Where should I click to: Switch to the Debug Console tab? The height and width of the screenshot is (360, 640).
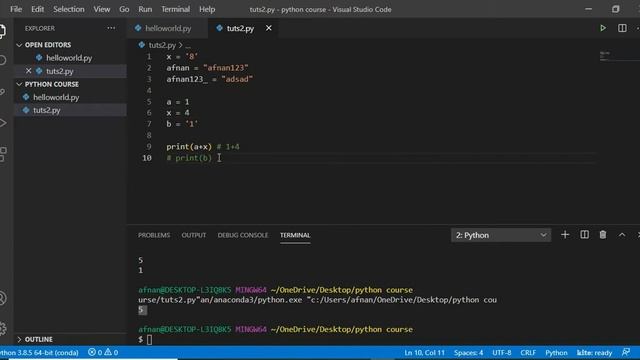coord(243,235)
